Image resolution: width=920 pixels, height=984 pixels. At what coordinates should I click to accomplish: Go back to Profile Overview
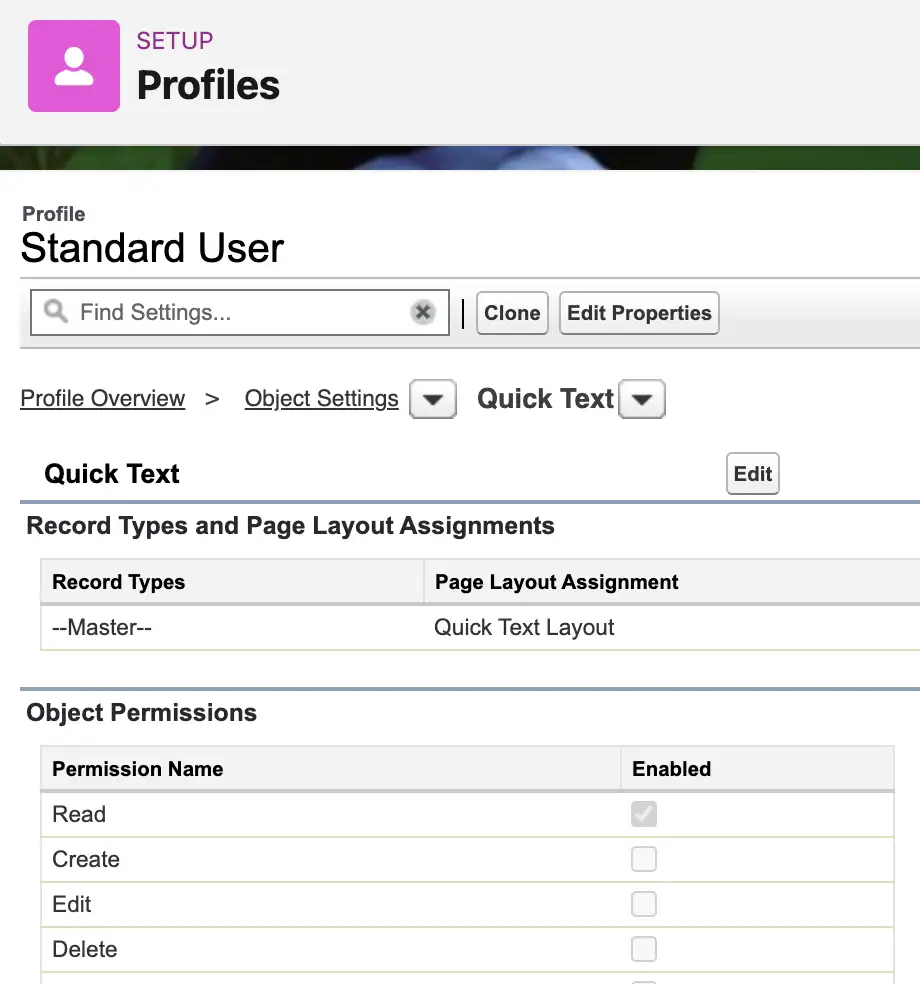(103, 398)
